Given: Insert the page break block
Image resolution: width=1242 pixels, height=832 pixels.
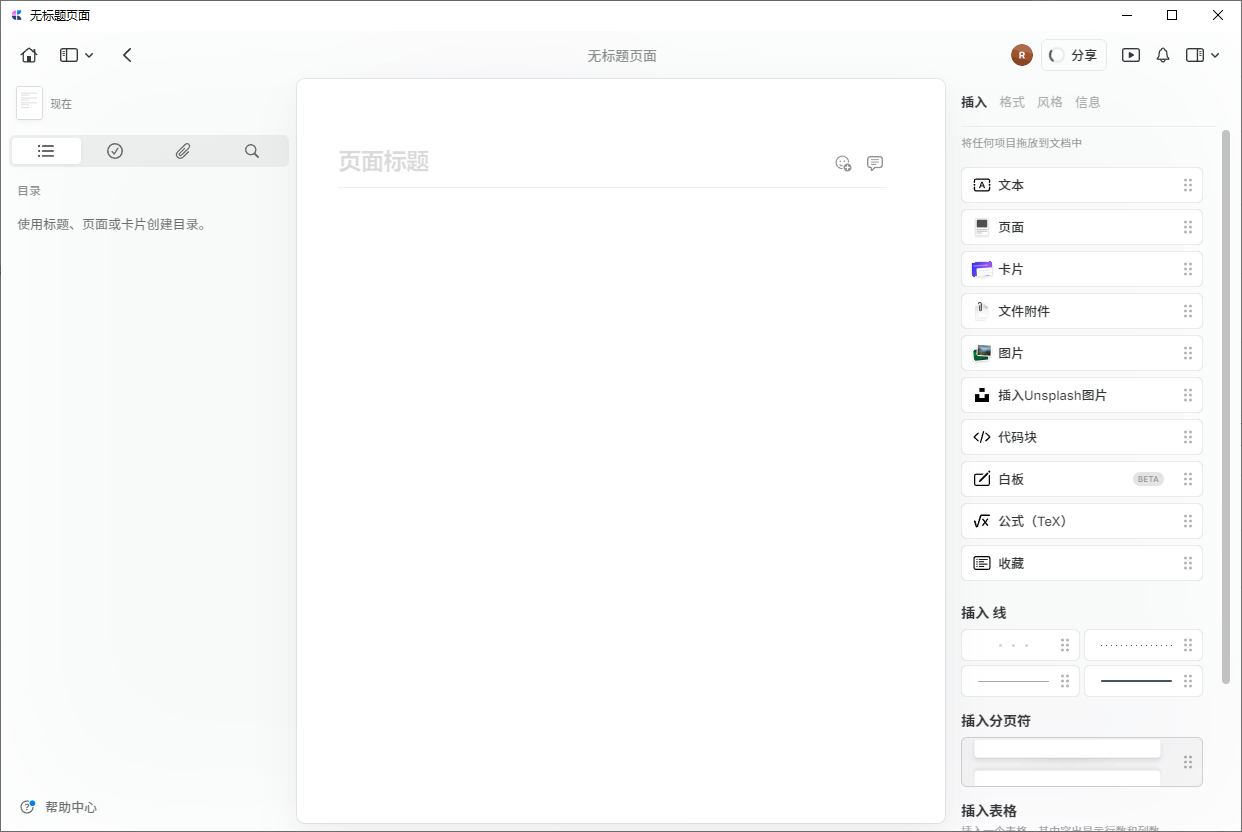Looking at the screenshot, I should pyautogui.click(x=1082, y=762).
